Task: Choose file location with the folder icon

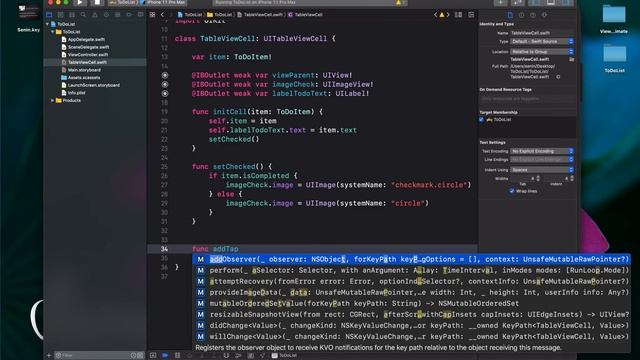Action: pyautogui.click(x=572, y=59)
